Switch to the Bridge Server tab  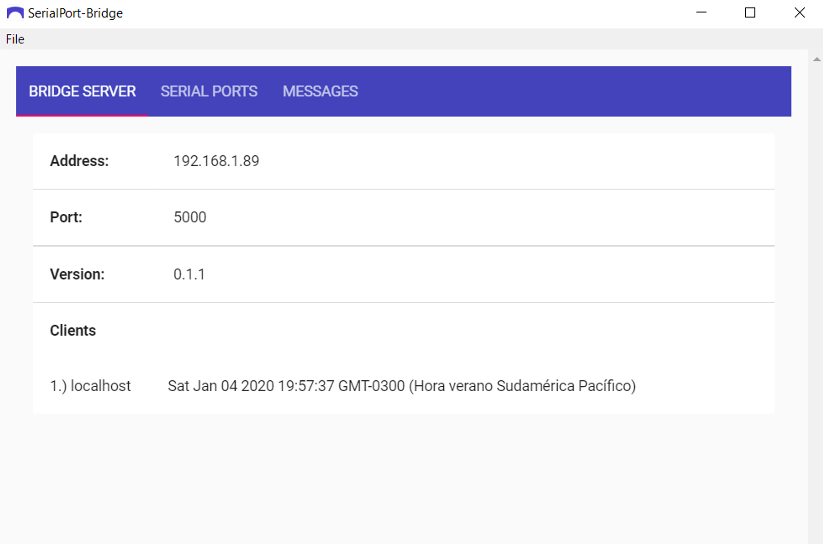(x=82, y=91)
